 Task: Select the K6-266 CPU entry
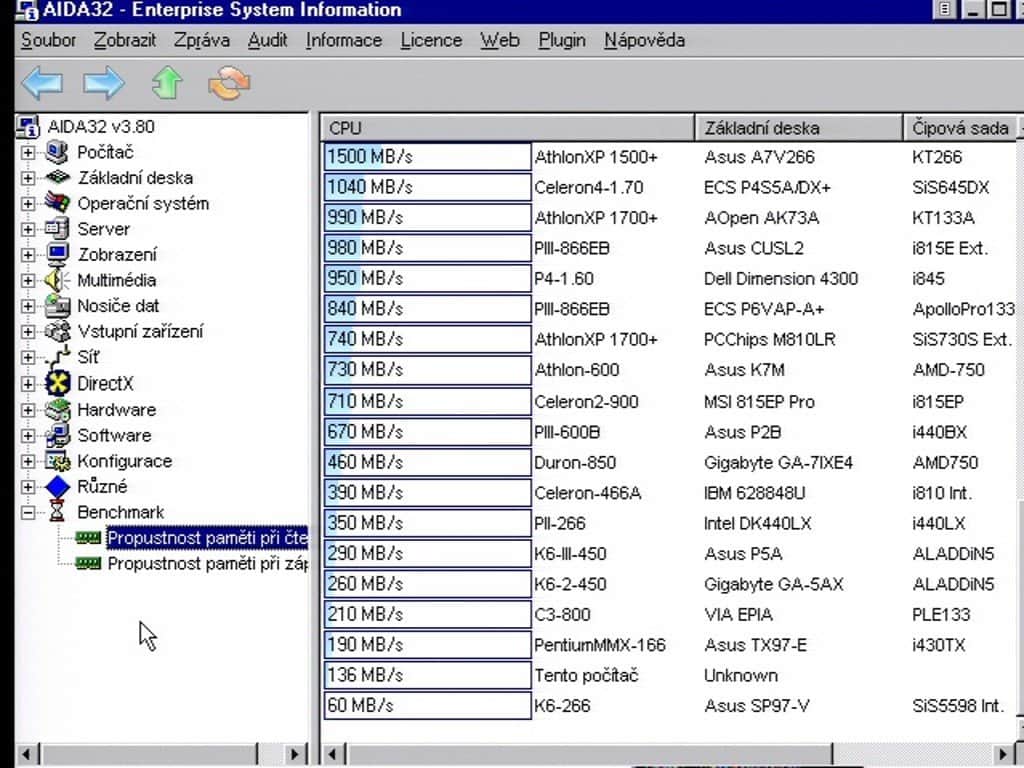[x=562, y=706]
